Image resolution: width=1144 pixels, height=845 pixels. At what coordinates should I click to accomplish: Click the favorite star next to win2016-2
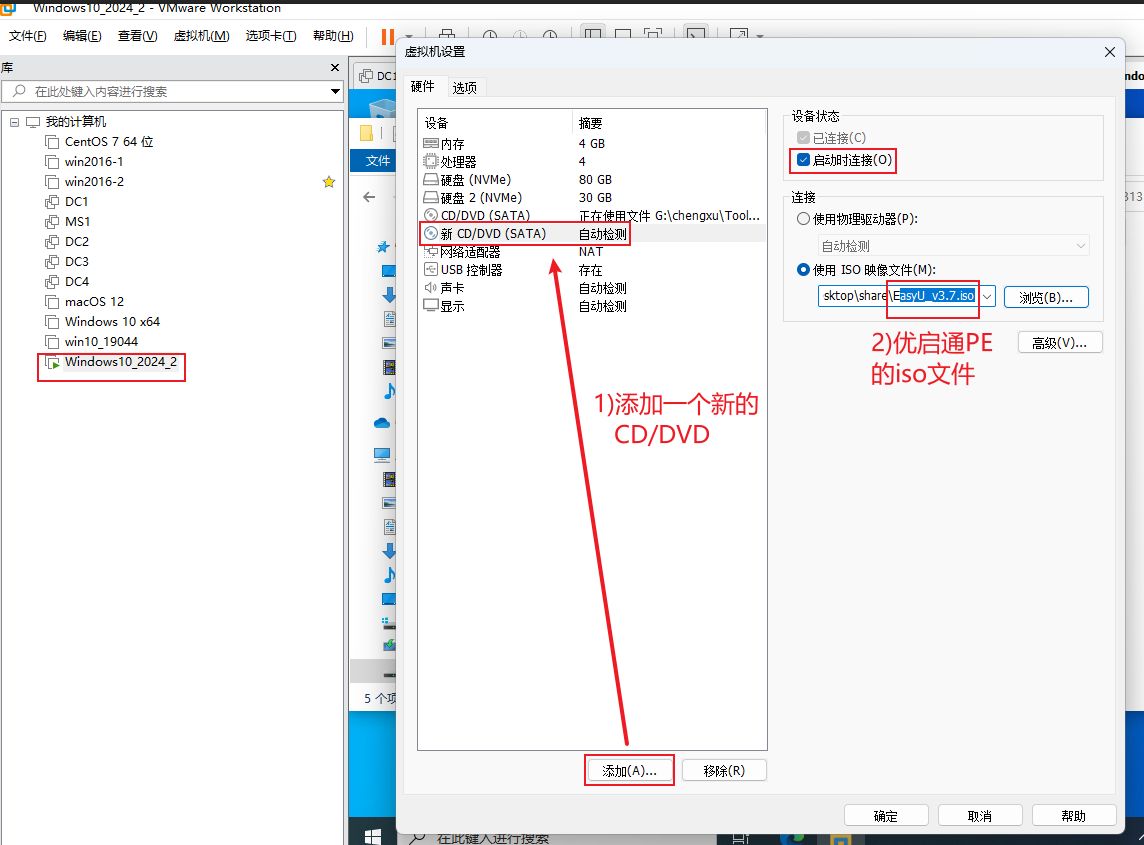coord(328,182)
